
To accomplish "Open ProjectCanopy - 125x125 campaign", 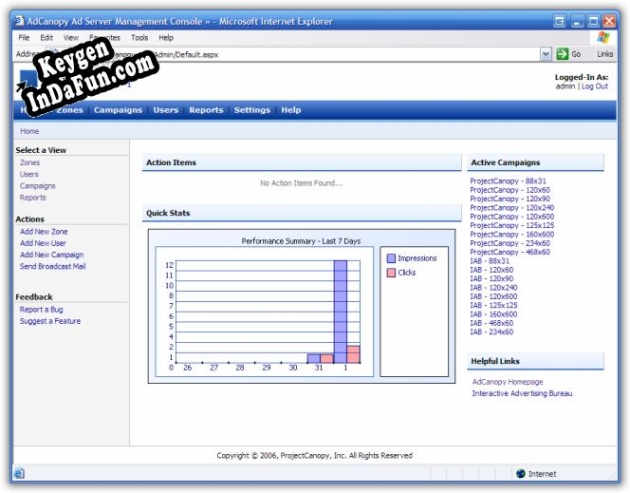I will (512, 225).
